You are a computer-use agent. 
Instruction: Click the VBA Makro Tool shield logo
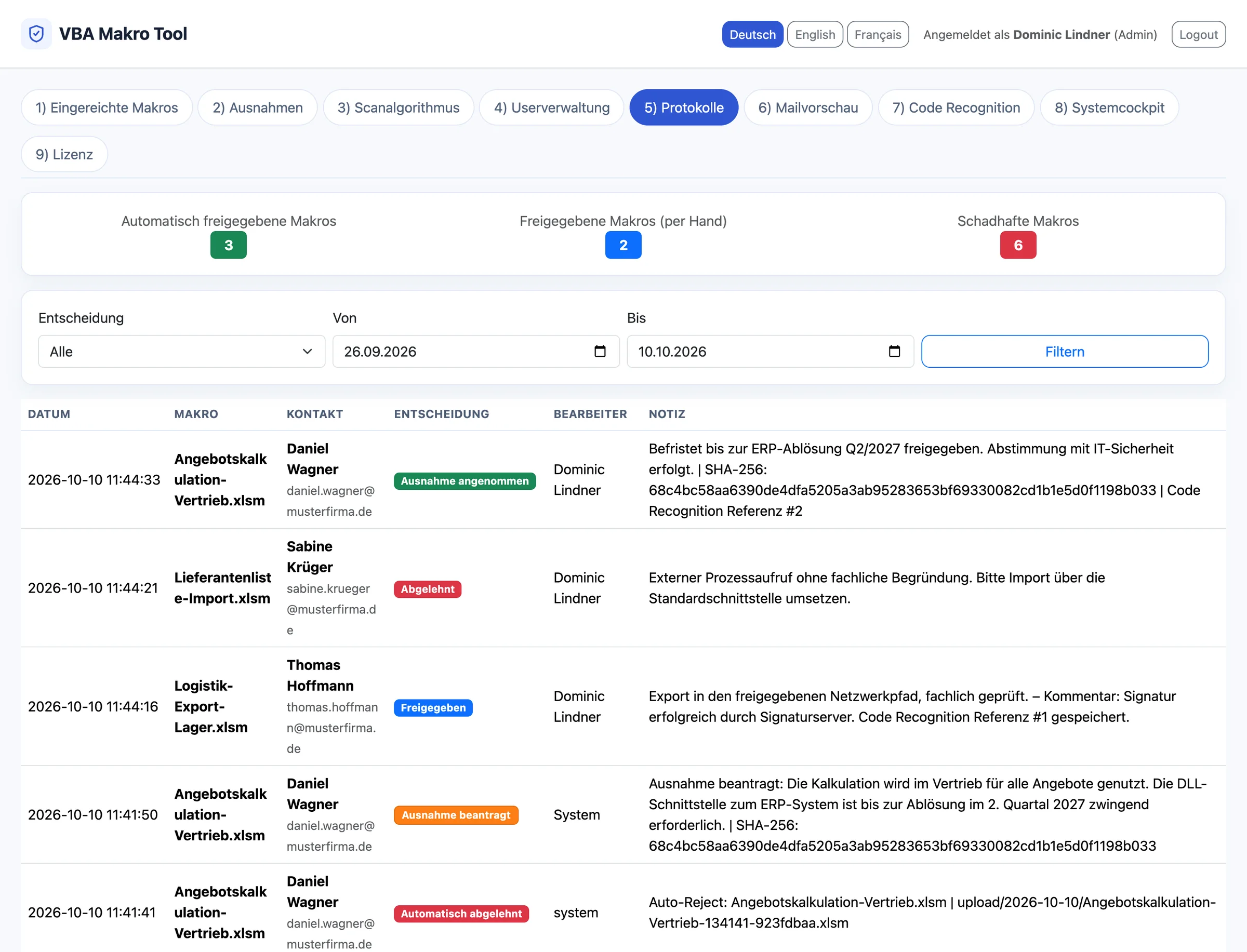(36, 34)
